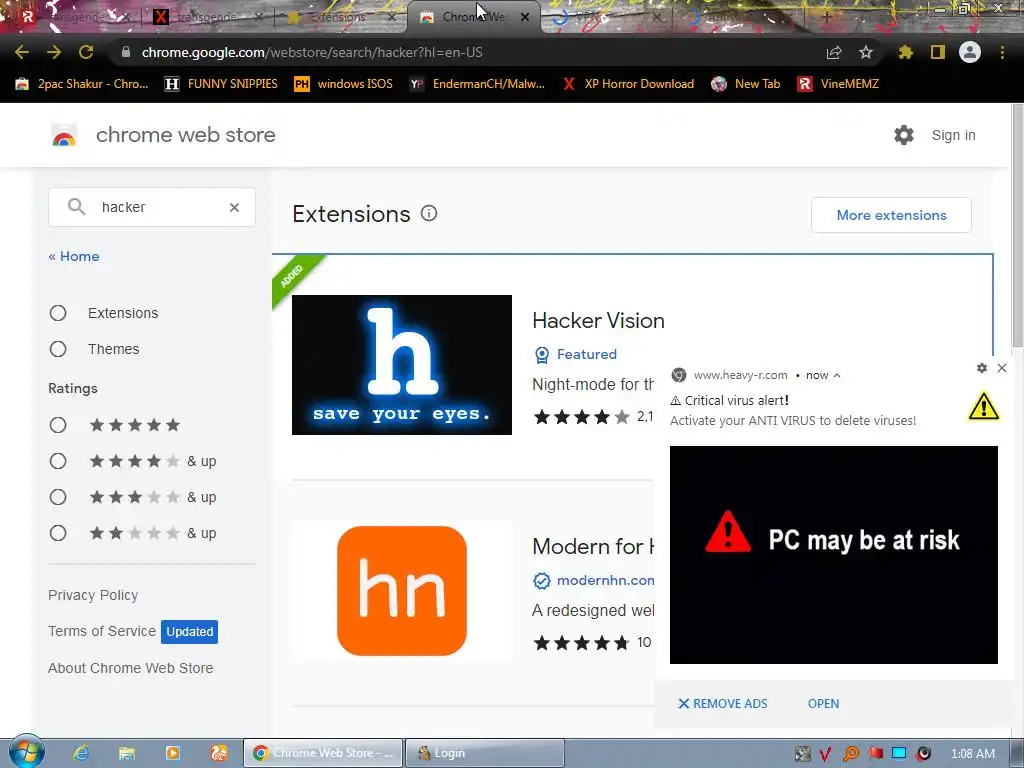1024x768 pixels.
Task: Click the browser forward arrow
Action: point(54,52)
